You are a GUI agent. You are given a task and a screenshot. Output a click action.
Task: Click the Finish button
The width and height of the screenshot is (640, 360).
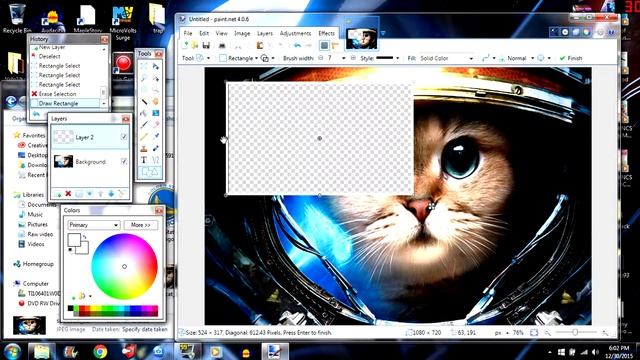571,58
